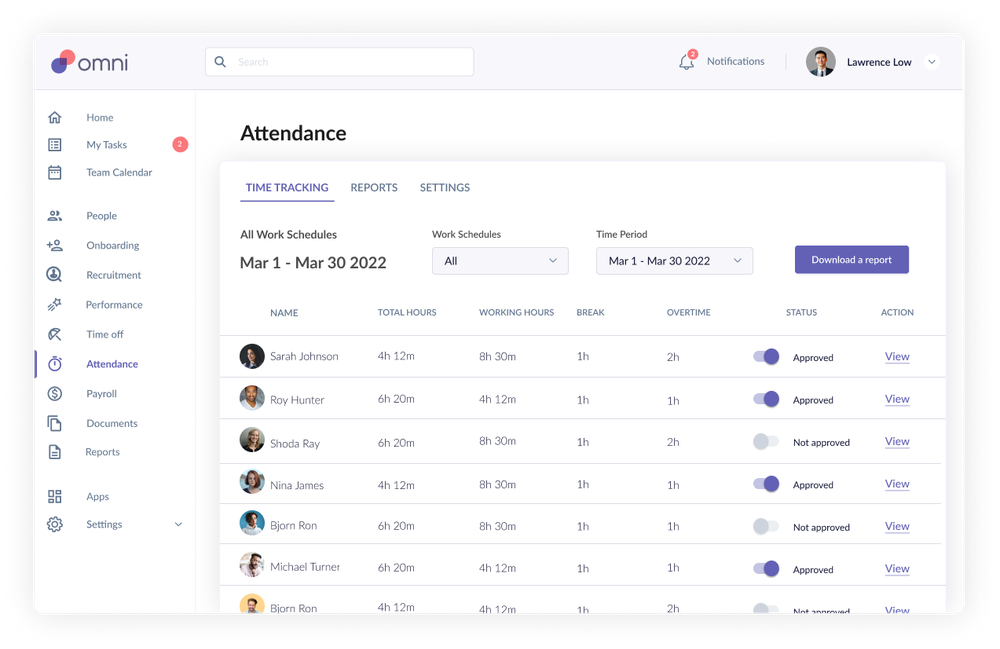Screen dimensions: 1000x649
Task: Open the Settings tab in Attendance
Action: click(x=445, y=187)
